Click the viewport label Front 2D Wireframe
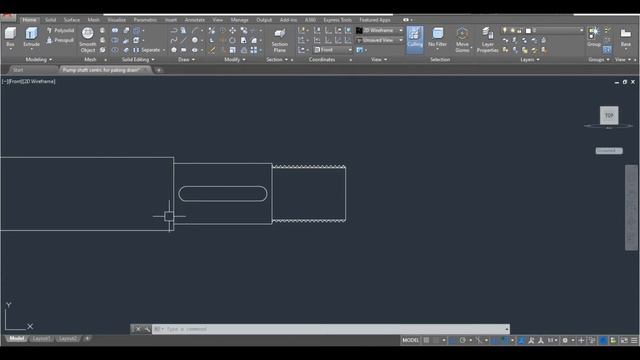This screenshot has height=360, width=640. point(29,82)
